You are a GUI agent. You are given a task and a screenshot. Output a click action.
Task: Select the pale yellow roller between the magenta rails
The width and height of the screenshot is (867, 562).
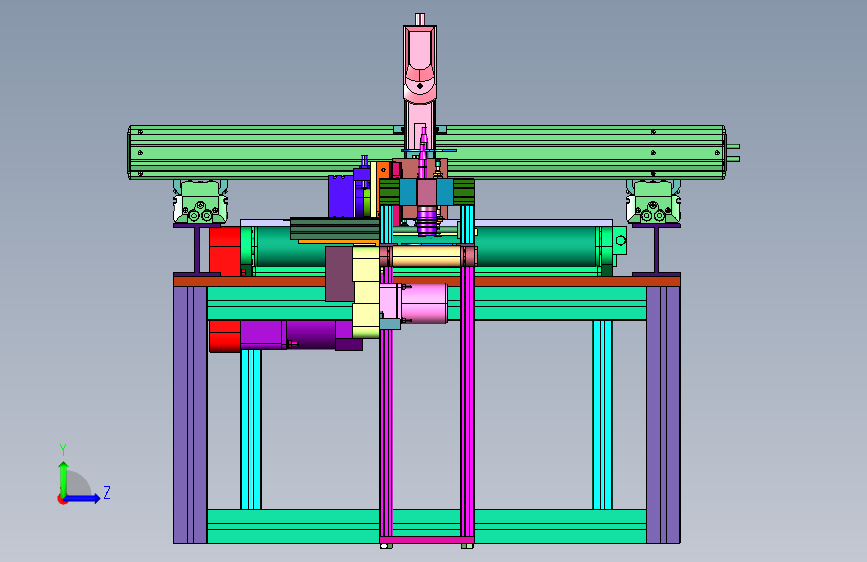(426, 256)
